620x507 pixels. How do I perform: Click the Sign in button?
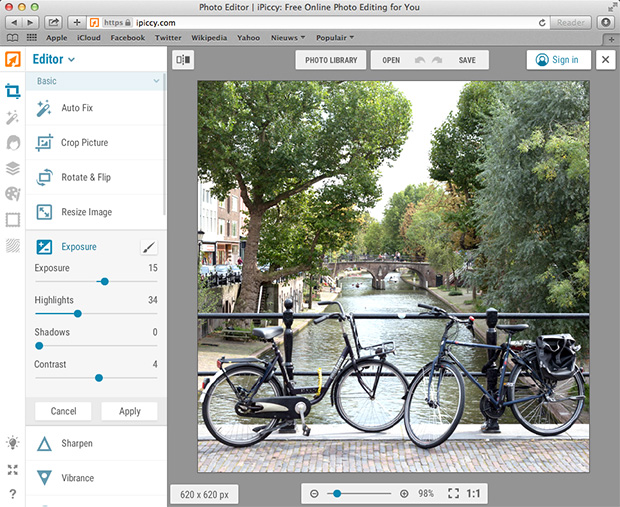(558, 60)
